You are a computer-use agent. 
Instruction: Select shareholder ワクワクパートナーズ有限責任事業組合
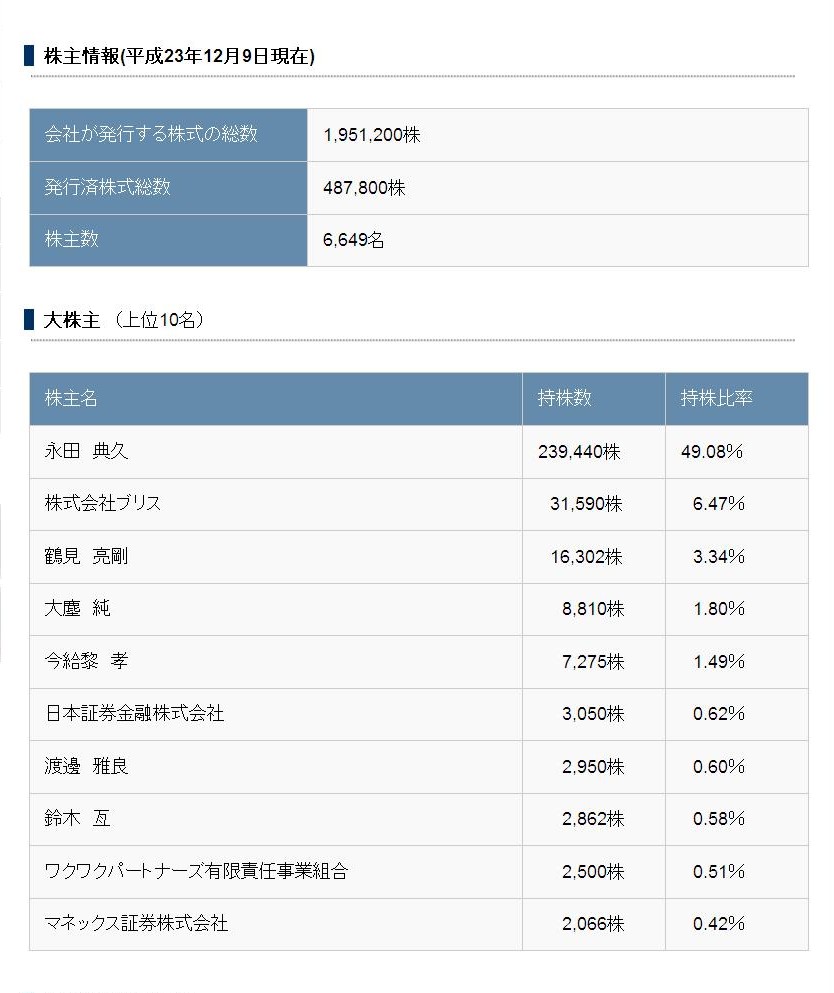click(x=196, y=871)
